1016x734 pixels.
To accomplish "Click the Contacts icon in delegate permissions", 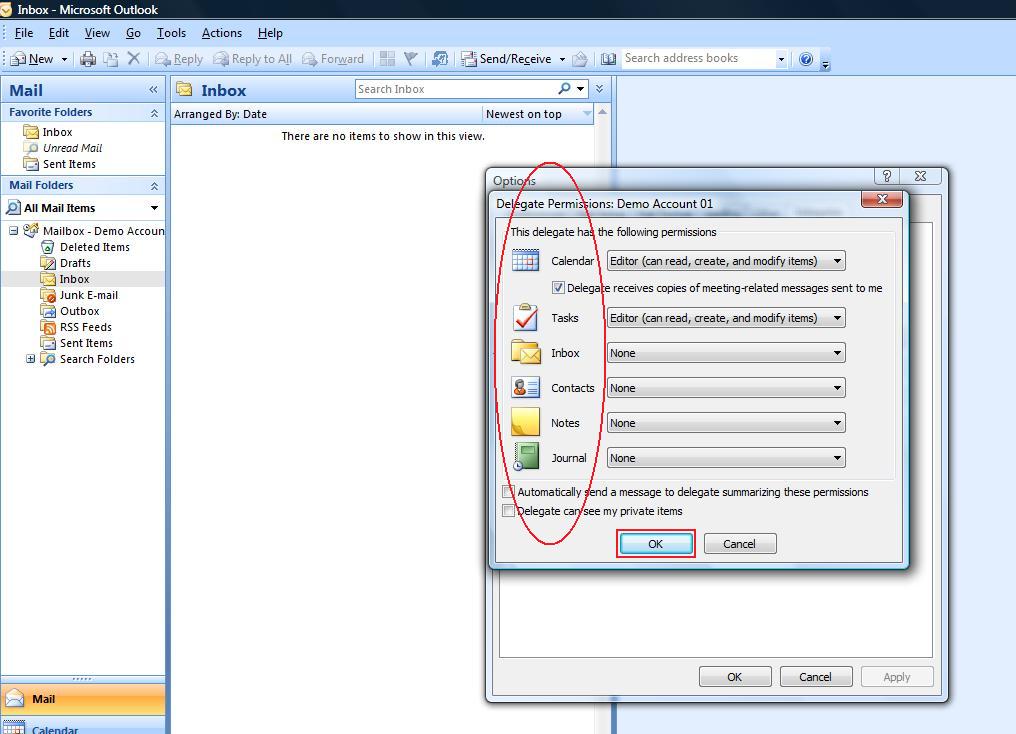I will tap(526, 387).
